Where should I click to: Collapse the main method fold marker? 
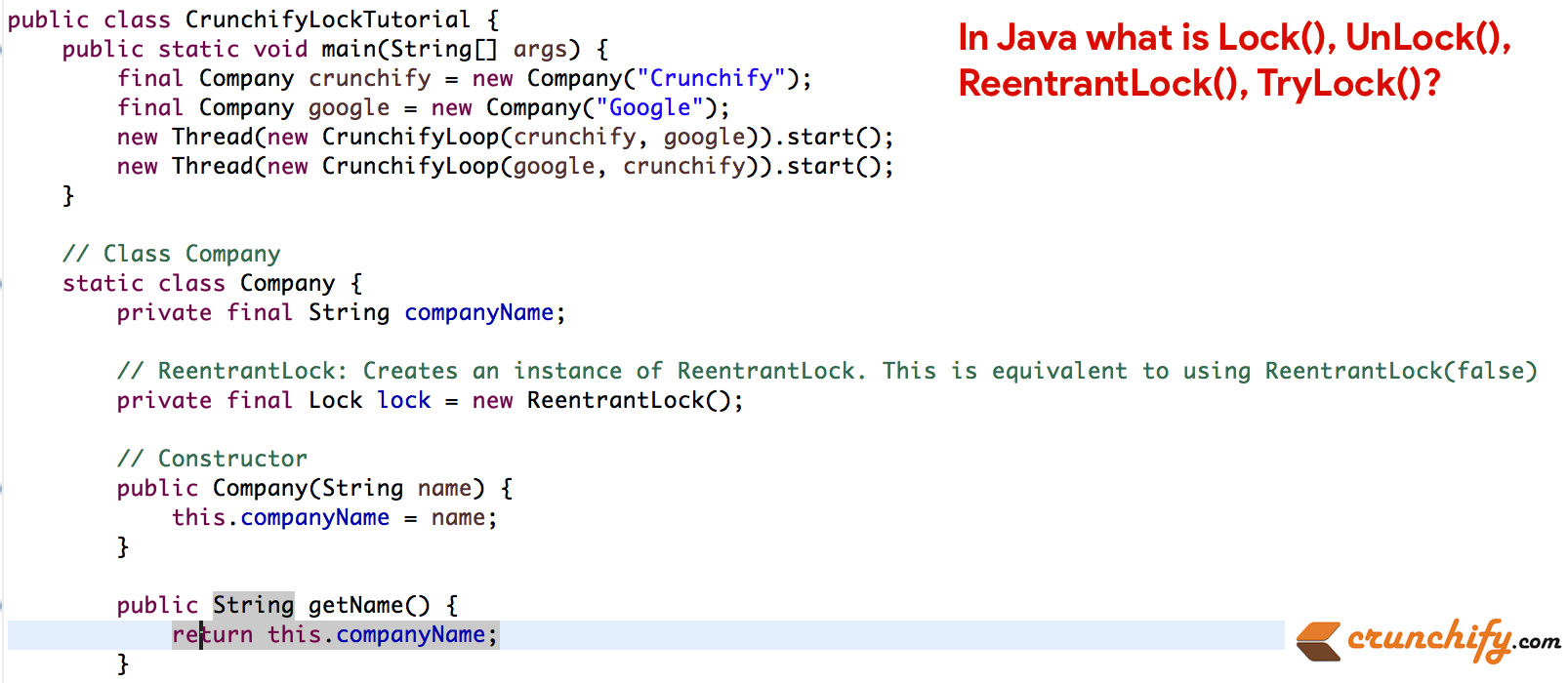3,50
